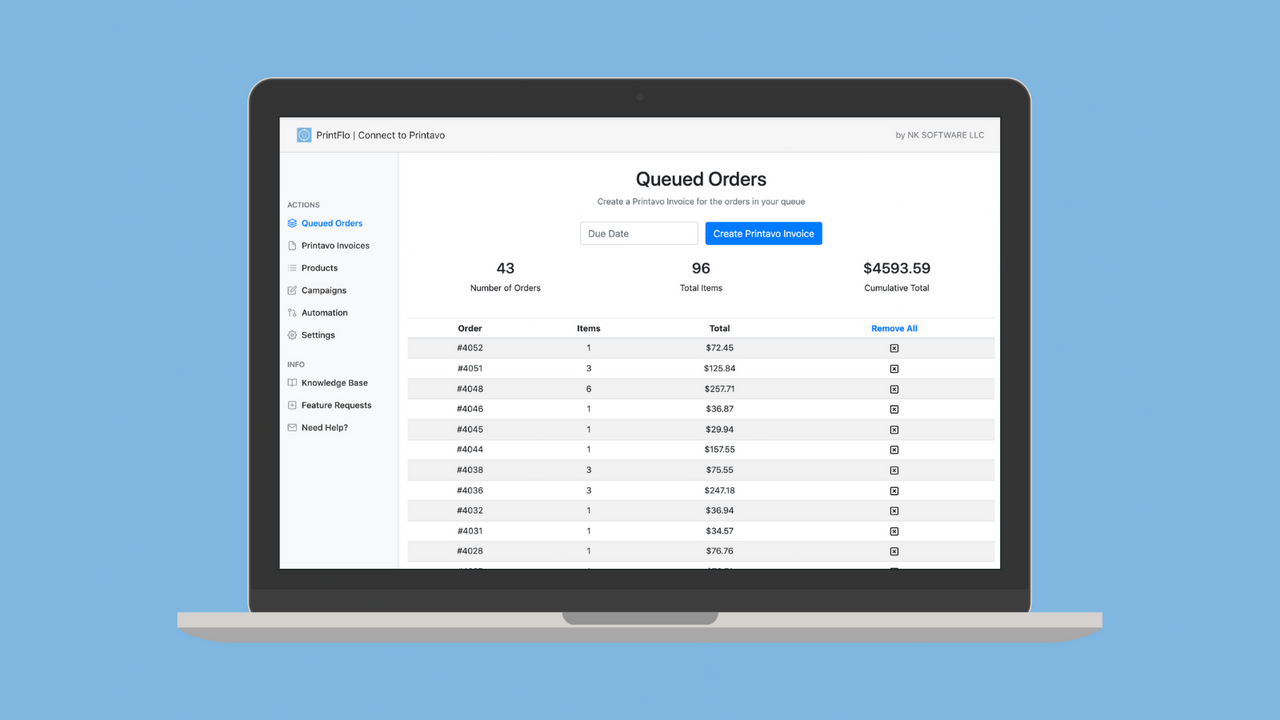
Task: Remove order #4028 using its delete icon
Action: (893, 551)
